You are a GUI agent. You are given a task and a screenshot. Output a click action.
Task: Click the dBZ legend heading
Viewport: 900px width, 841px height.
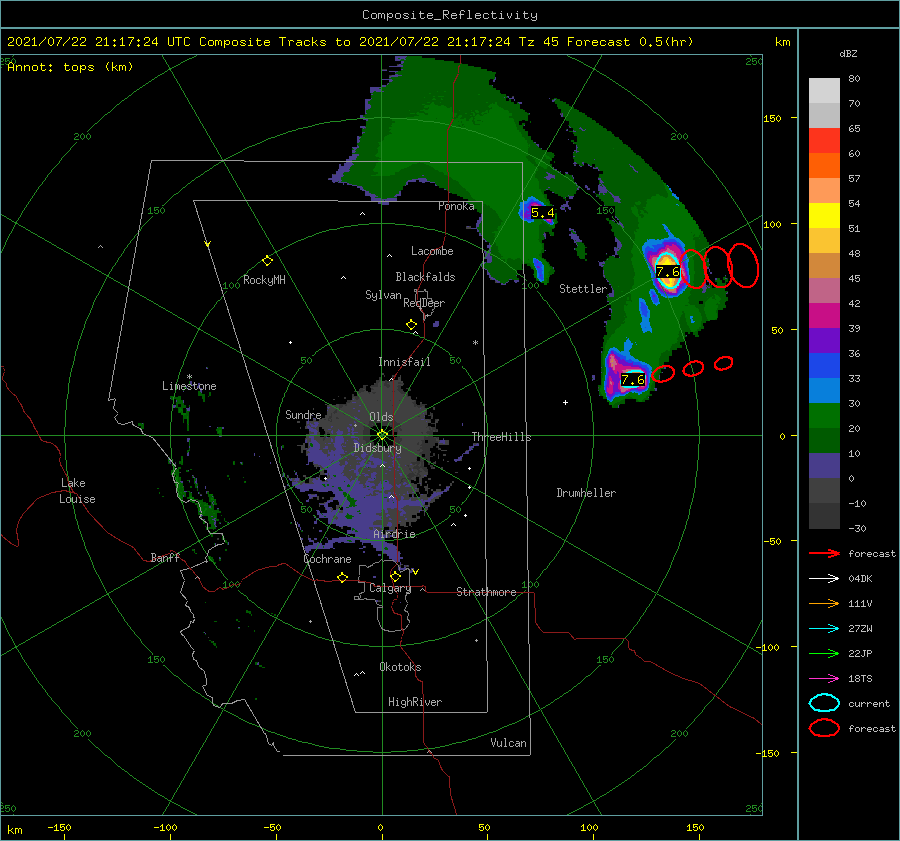click(x=848, y=53)
